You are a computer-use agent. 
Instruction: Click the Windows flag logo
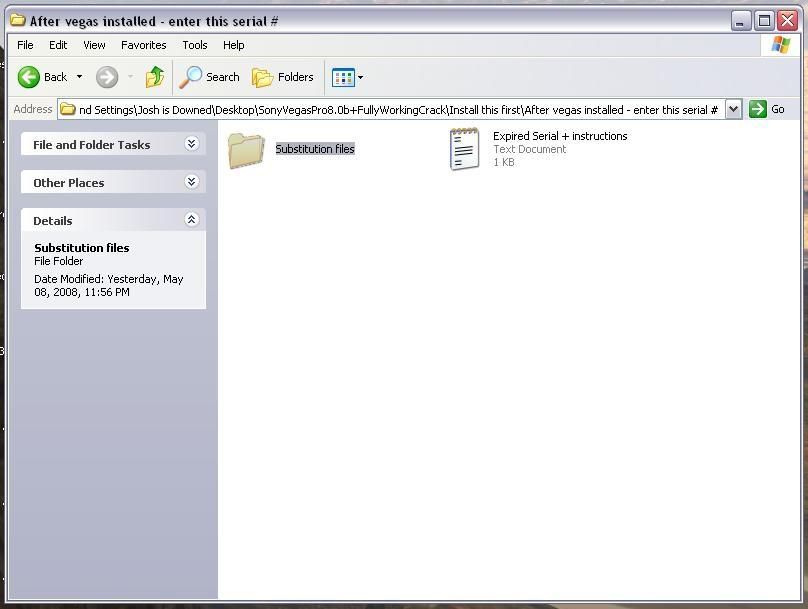(781, 45)
